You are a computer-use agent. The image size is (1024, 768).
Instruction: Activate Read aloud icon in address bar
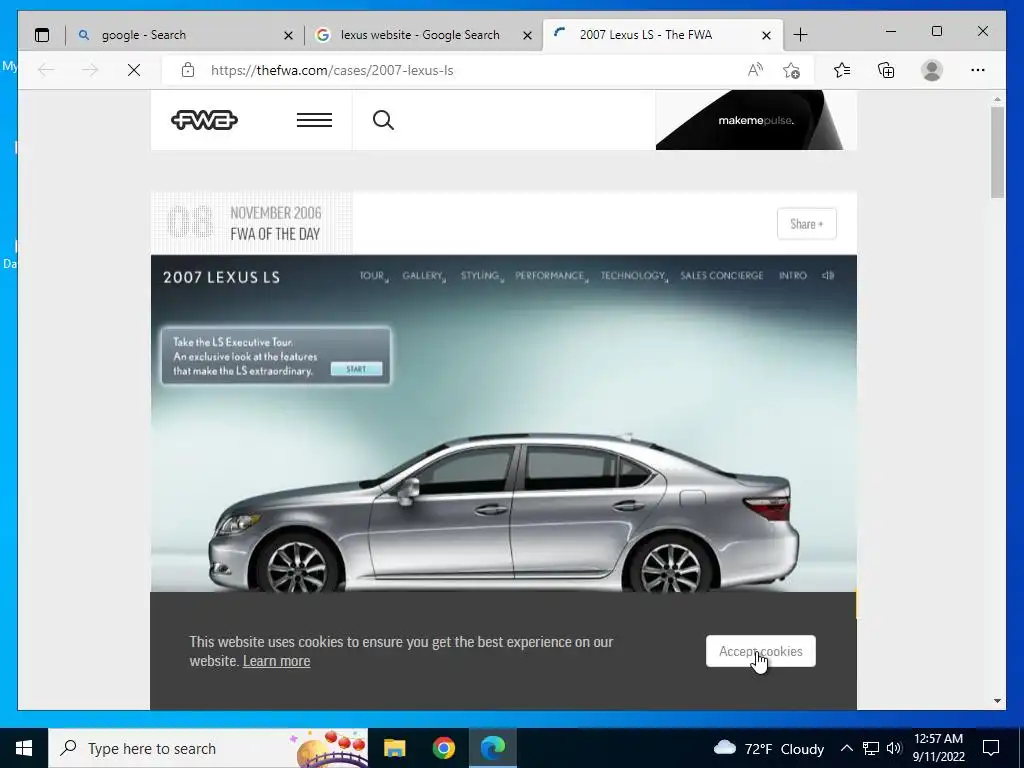pos(755,70)
